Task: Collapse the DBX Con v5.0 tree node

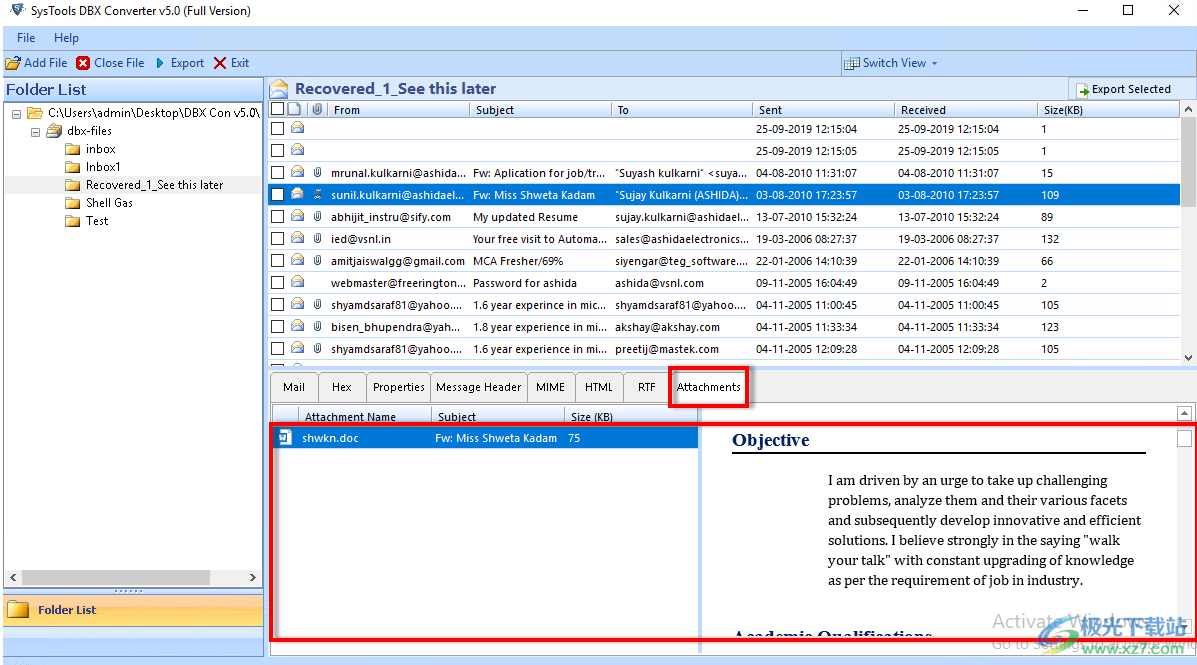Action: (14, 112)
